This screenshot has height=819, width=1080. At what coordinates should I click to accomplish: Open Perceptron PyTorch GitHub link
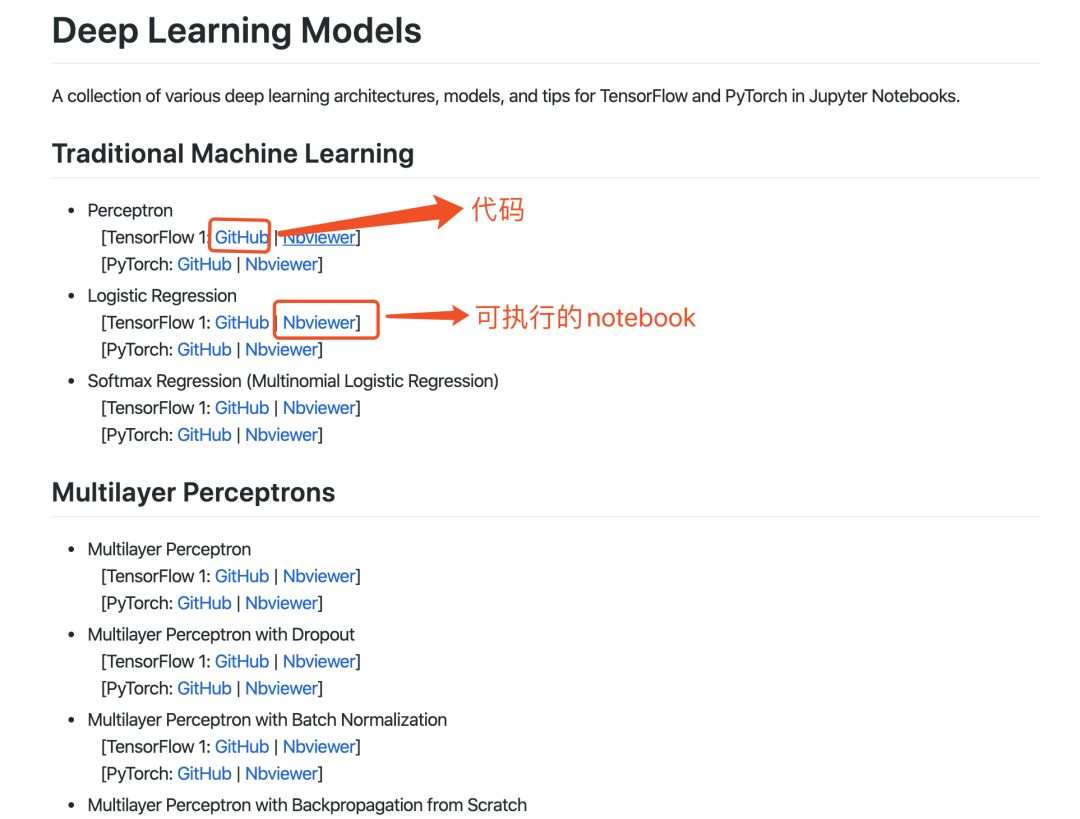(x=205, y=265)
